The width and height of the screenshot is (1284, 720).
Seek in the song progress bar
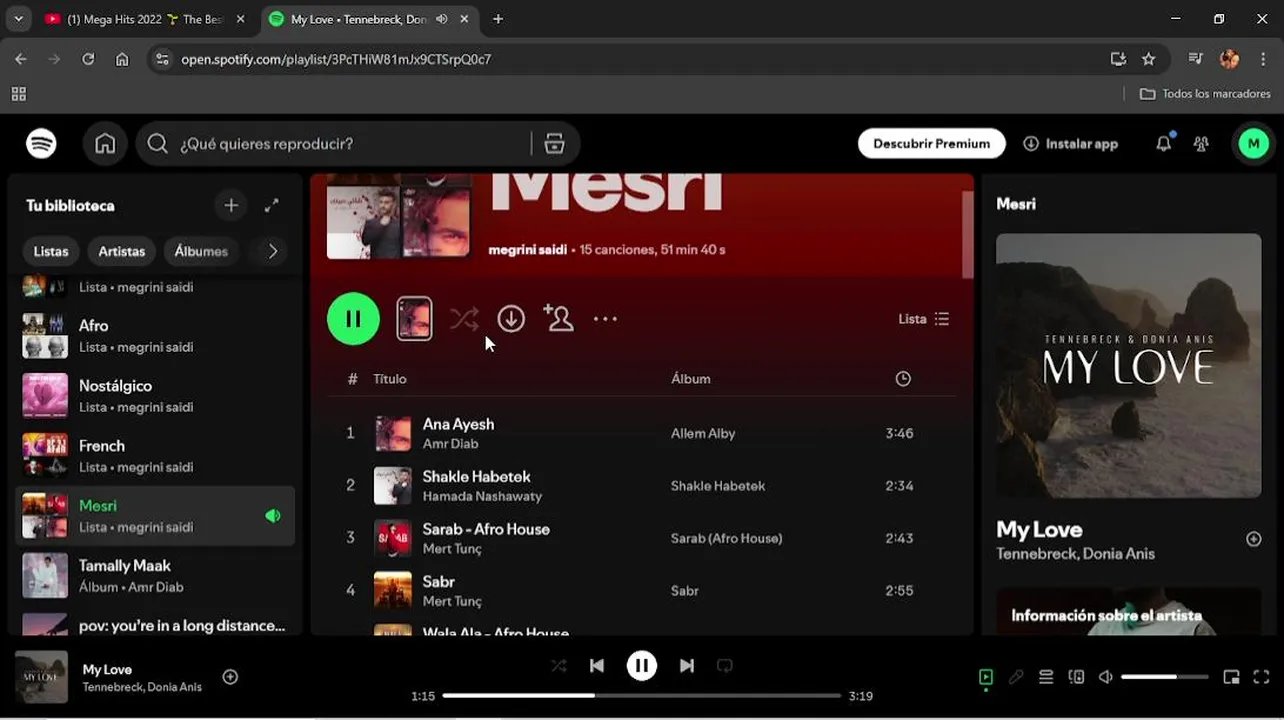coord(642,696)
